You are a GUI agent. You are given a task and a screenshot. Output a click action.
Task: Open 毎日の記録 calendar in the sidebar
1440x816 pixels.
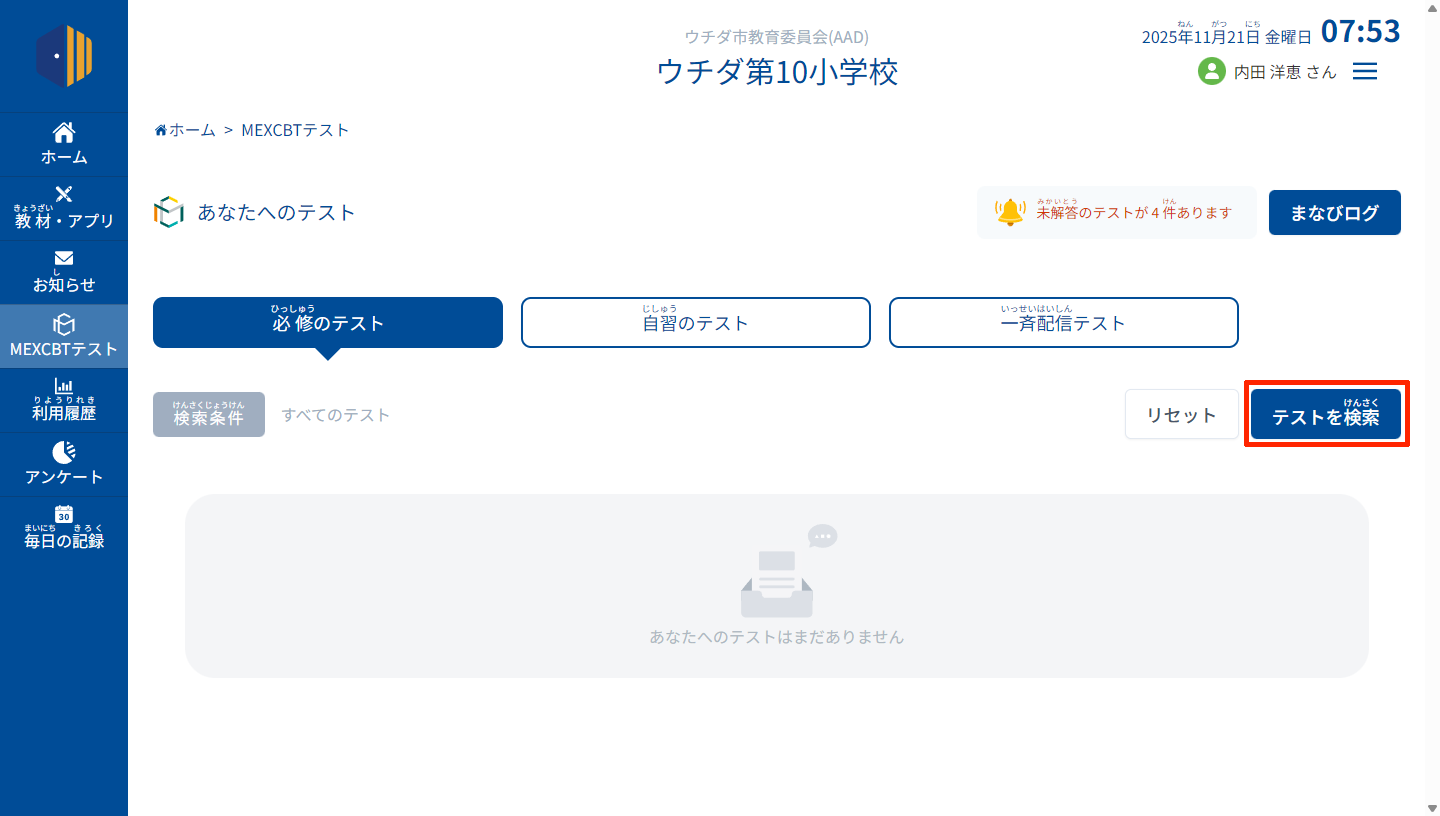pyautogui.click(x=64, y=528)
